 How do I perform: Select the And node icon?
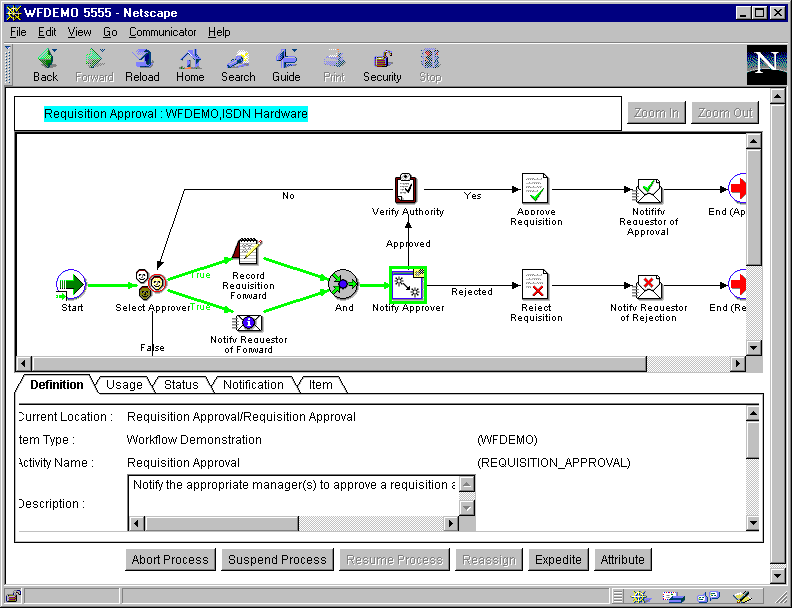(343, 284)
